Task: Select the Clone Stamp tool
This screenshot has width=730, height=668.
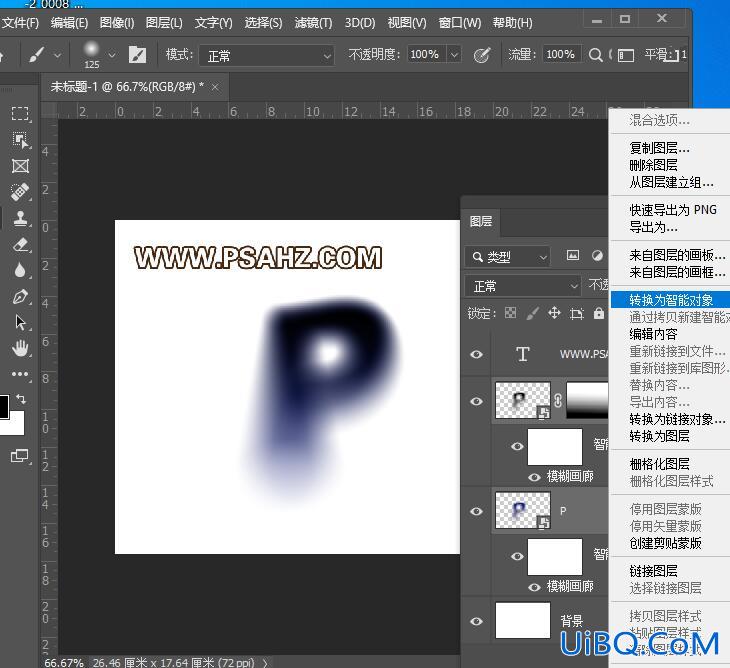Action: tap(20, 218)
